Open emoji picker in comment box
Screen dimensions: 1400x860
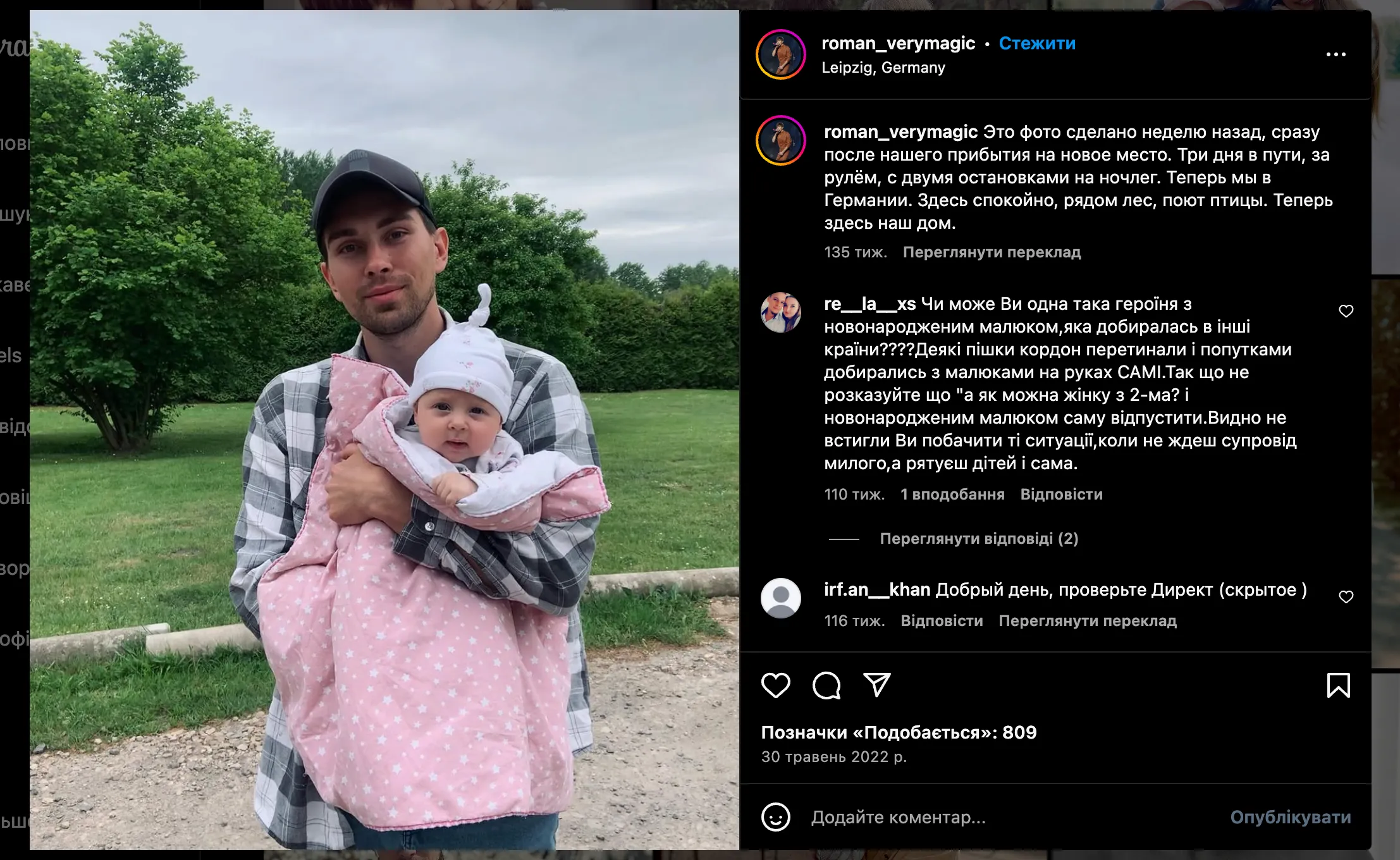(x=775, y=817)
